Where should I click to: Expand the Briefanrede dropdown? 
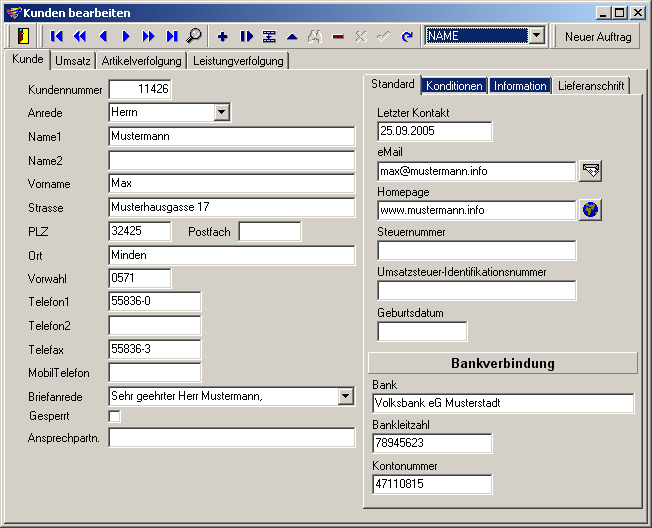click(345, 396)
